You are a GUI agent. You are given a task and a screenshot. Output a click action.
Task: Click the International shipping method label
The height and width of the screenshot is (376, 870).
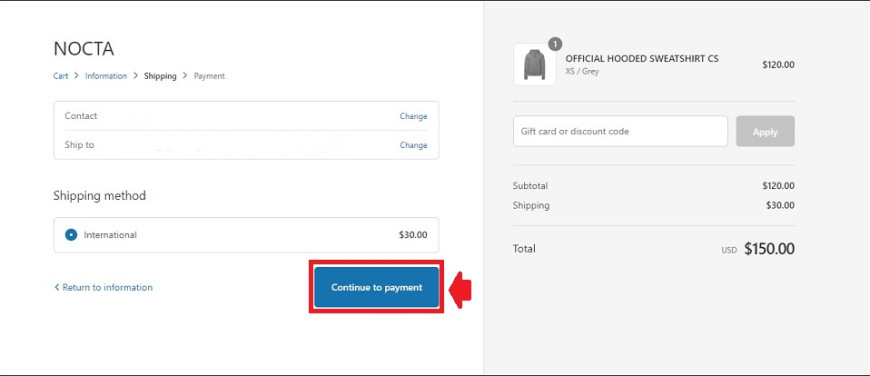click(110, 235)
